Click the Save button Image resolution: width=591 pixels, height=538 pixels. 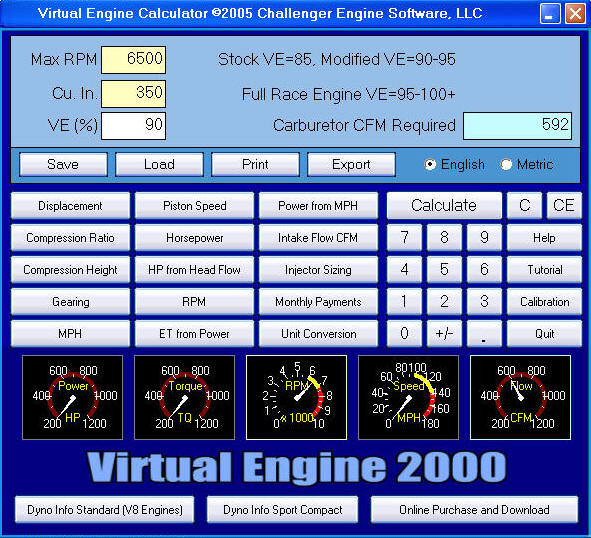(x=63, y=164)
